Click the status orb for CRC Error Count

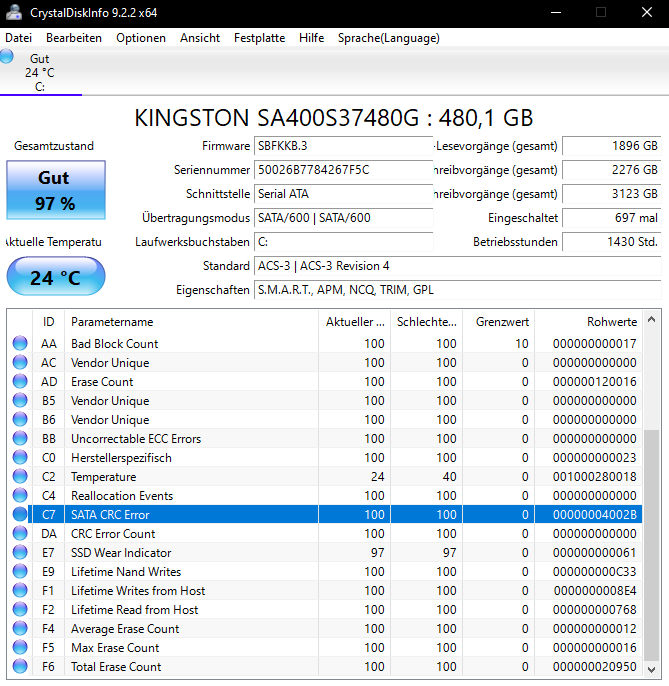point(20,534)
